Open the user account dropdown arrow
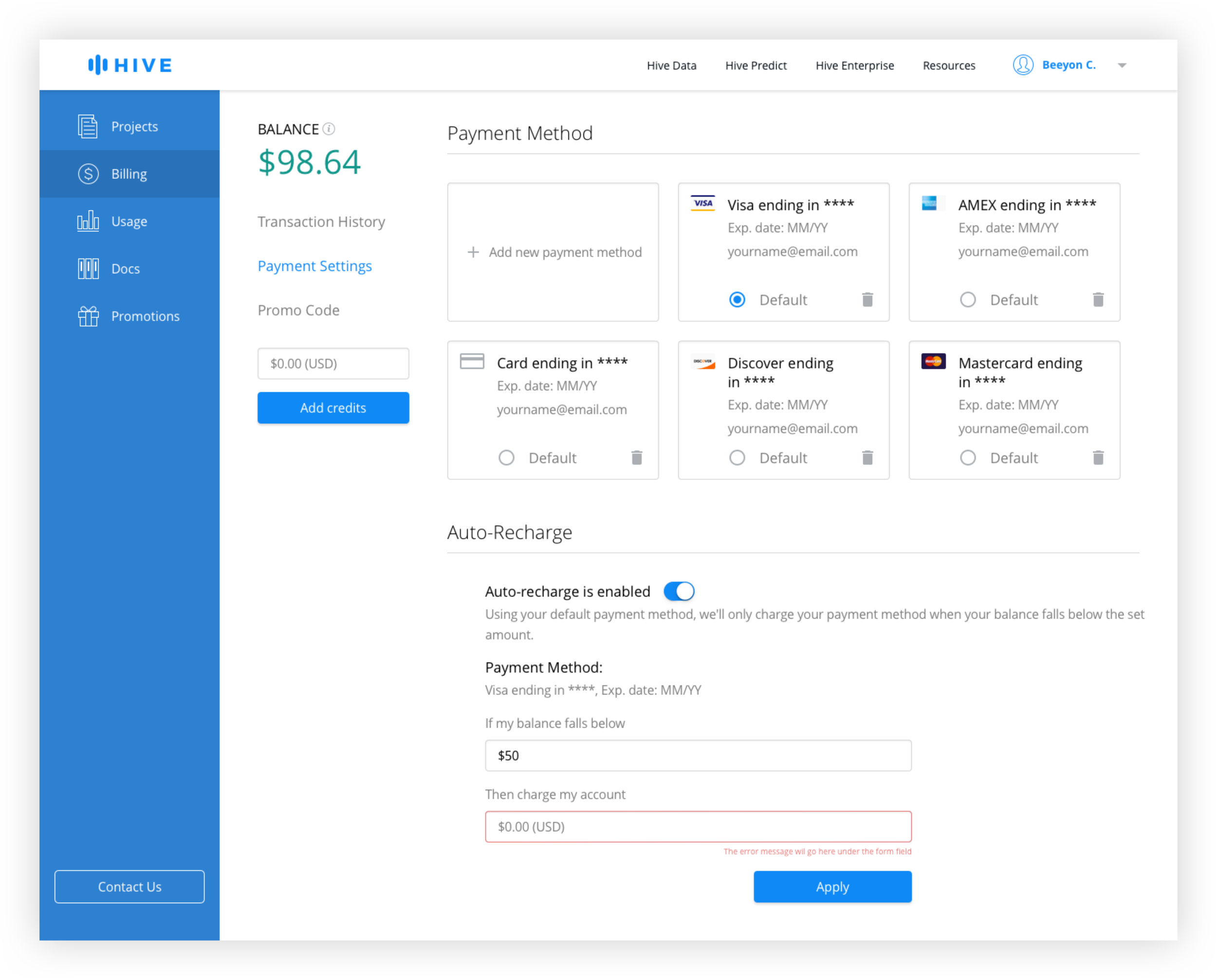1217x980 pixels. click(x=1122, y=66)
